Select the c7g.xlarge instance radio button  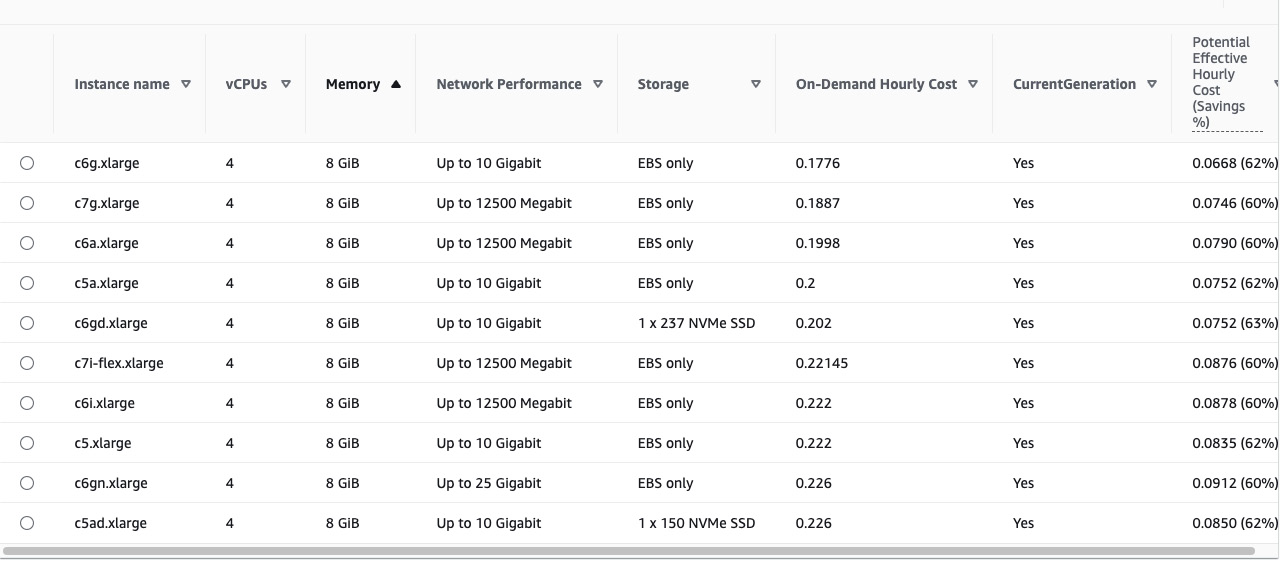point(27,203)
